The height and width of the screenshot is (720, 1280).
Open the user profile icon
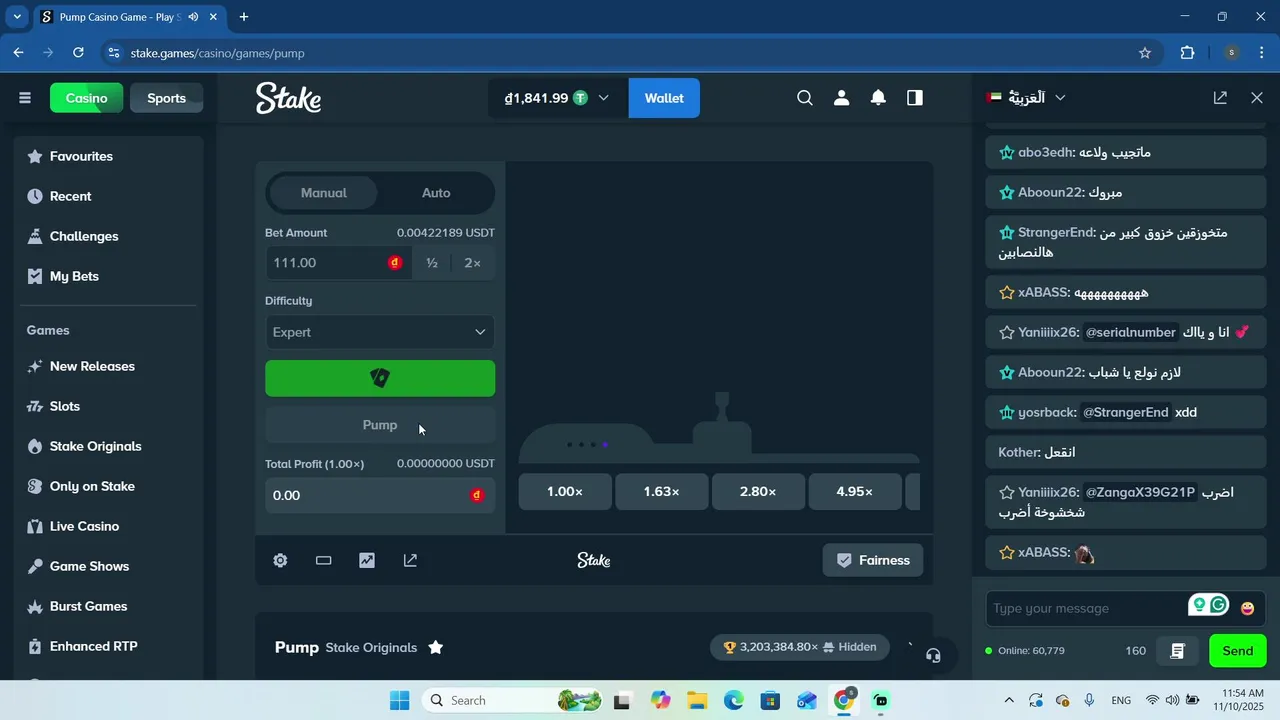[x=841, y=98]
